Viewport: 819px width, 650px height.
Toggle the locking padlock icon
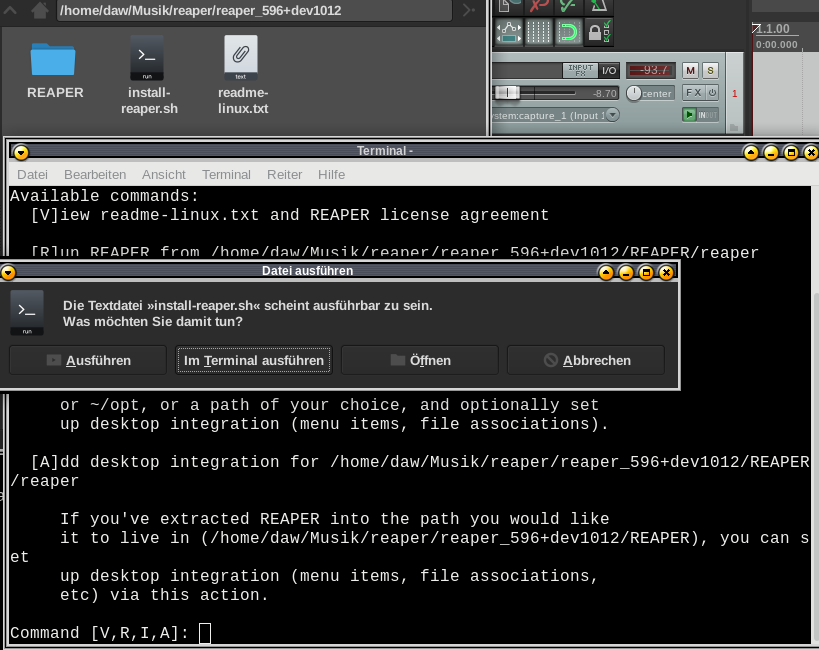click(x=598, y=32)
